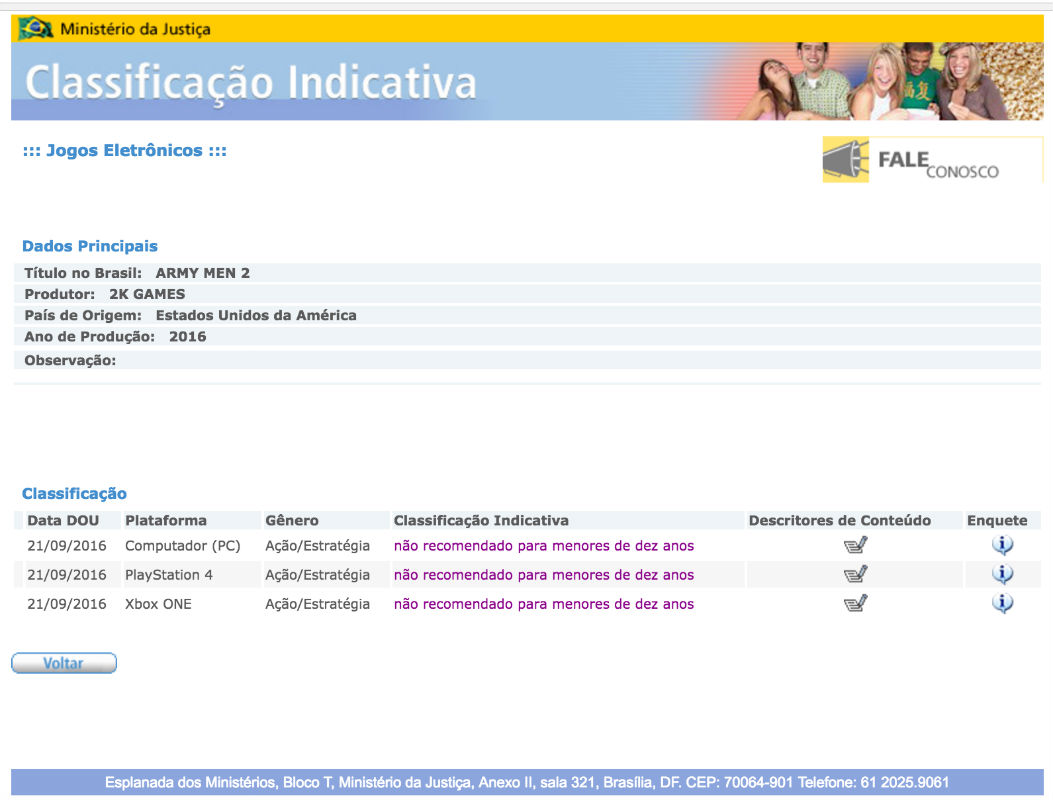Click the 'Observação:' field label

70,361
